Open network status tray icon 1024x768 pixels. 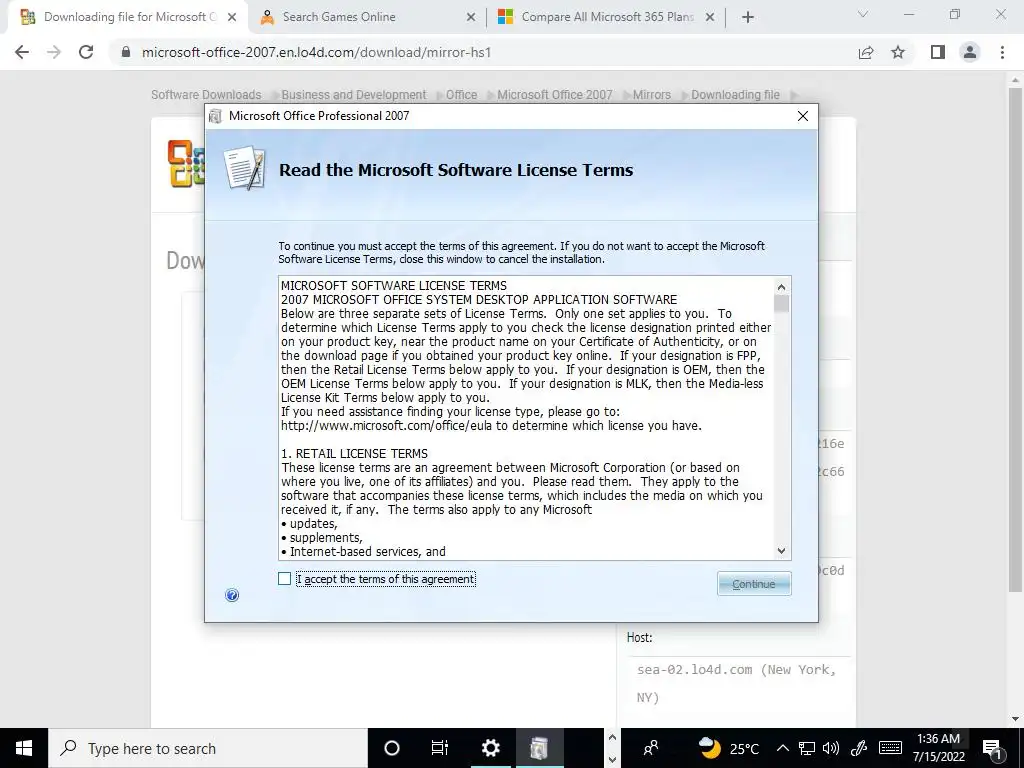[x=807, y=748]
